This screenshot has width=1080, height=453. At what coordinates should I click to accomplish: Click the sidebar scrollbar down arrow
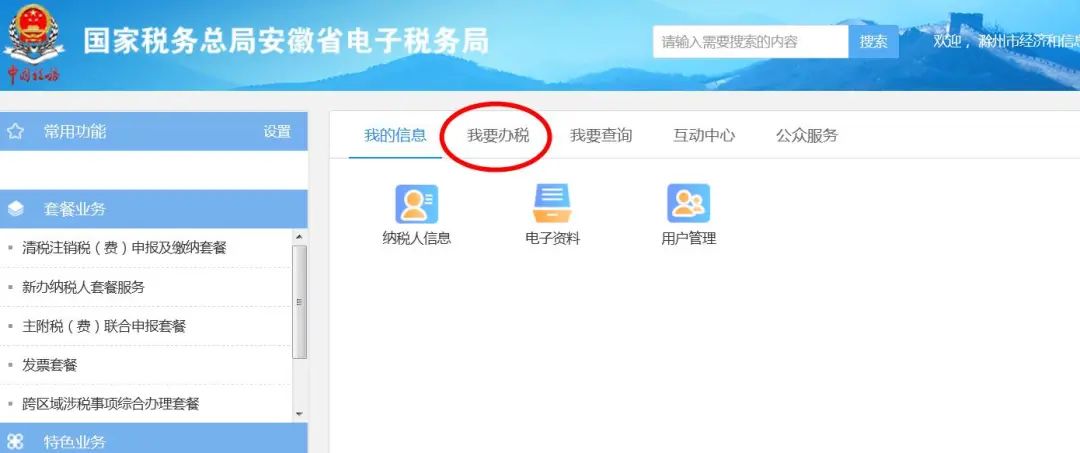point(299,414)
